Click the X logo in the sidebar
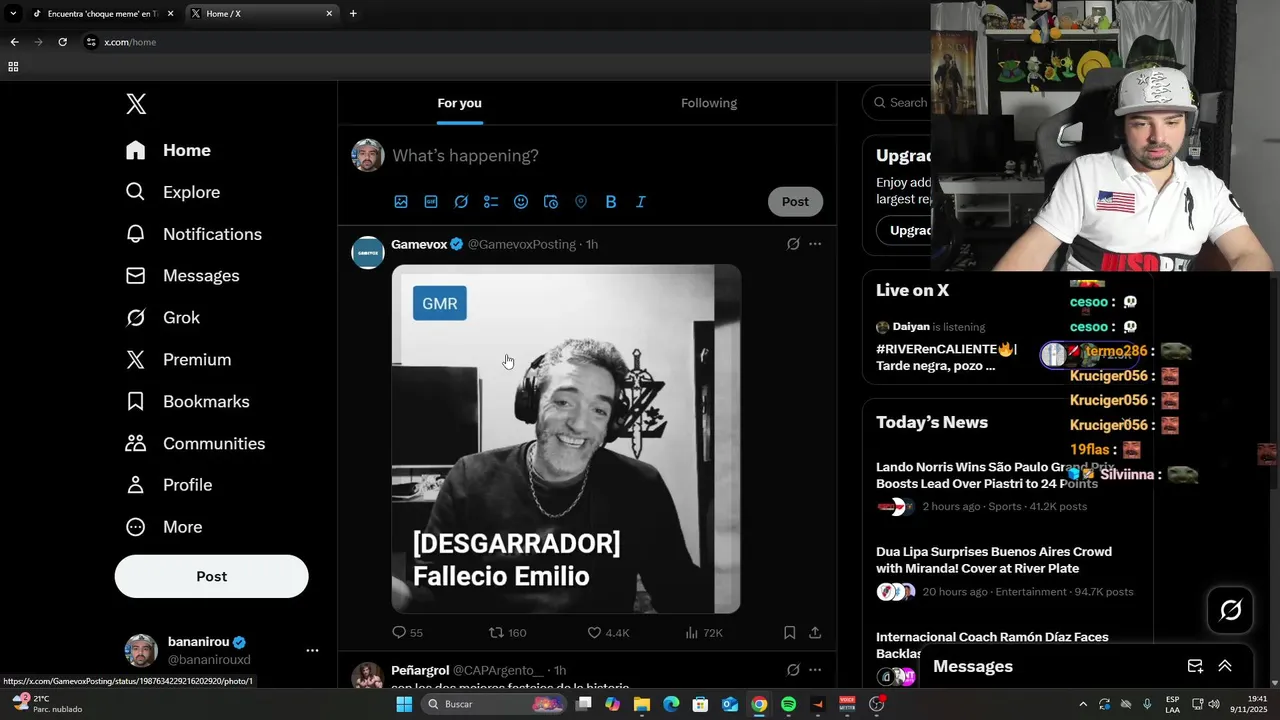The height and width of the screenshot is (720, 1280). coord(136,104)
